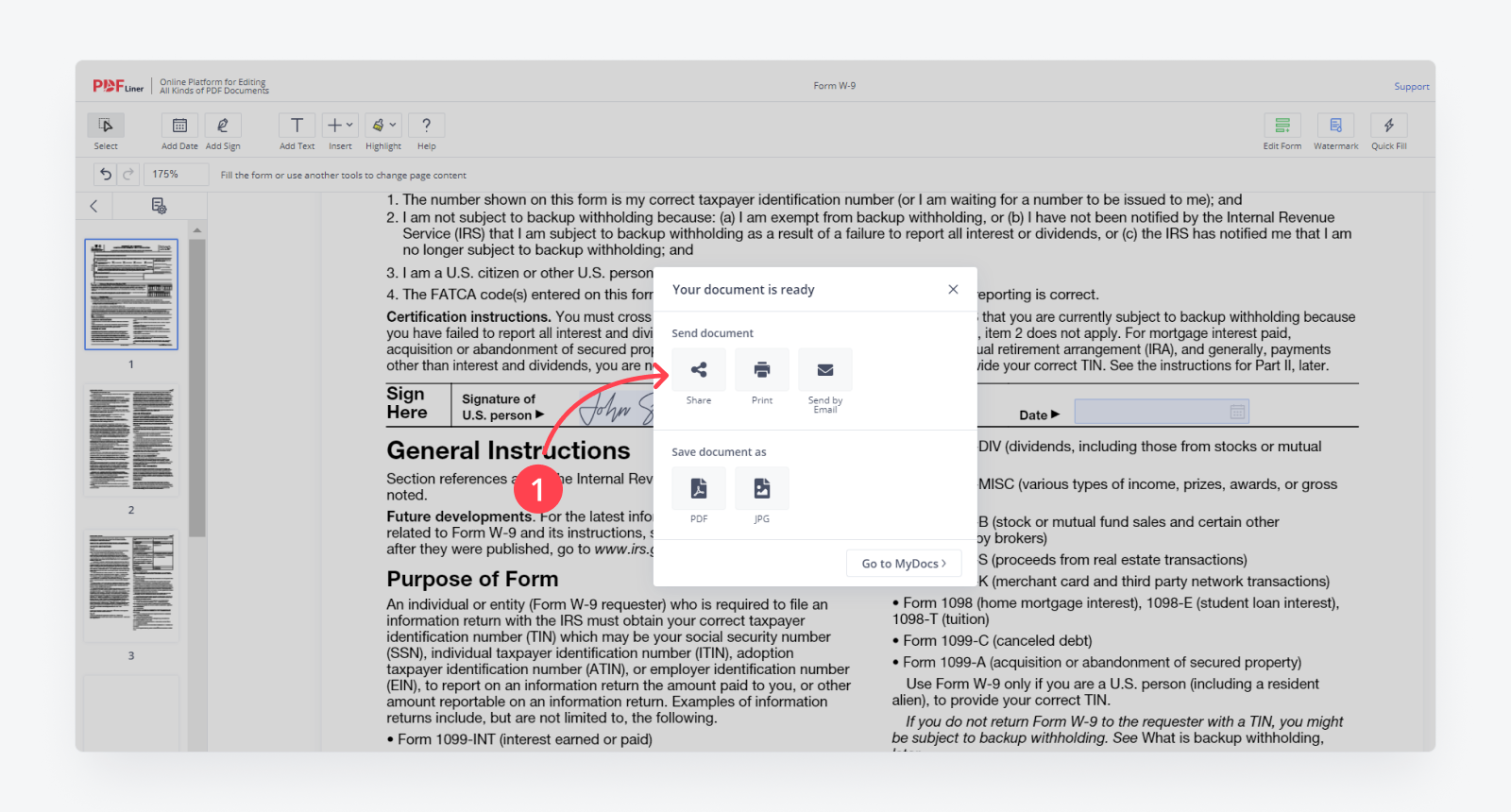The width and height of the screenshot is (1511, 812).
Task: Click the Date input field on form
Action: pyautogui.click(x=1162, y=412)
